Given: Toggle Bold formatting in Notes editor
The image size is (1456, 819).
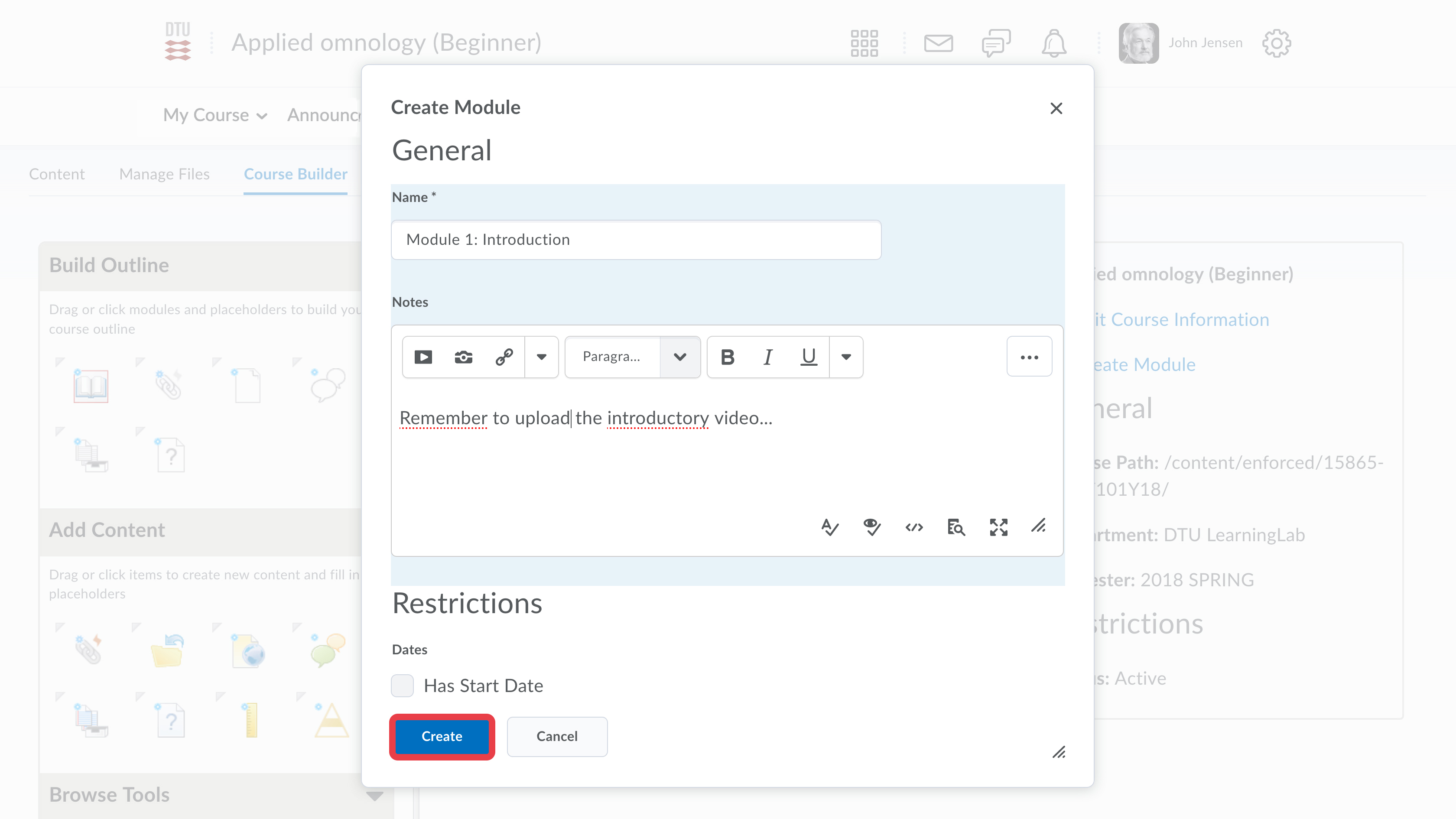Looking at the screenshot, I should point(728,357).
